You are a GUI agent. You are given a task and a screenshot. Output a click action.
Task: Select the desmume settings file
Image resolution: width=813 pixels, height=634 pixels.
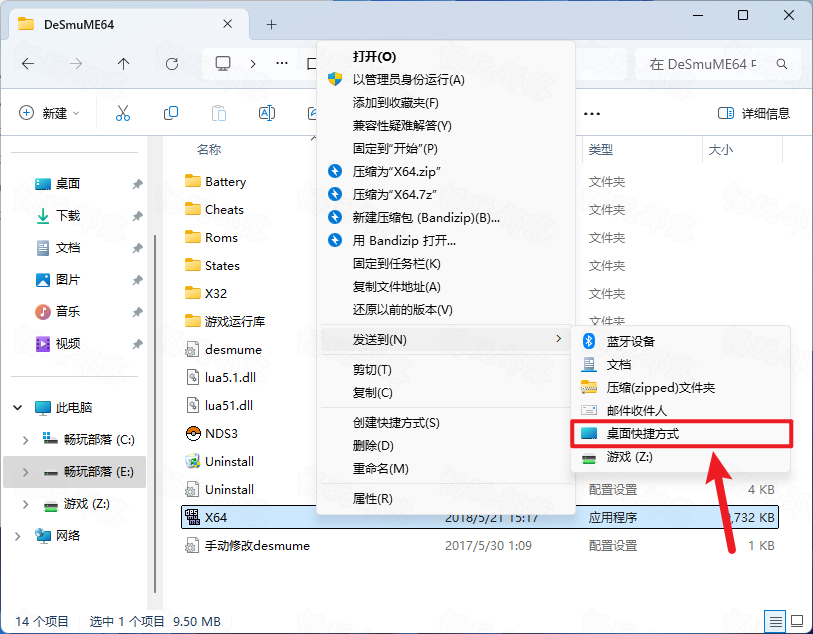coord(233,349)
